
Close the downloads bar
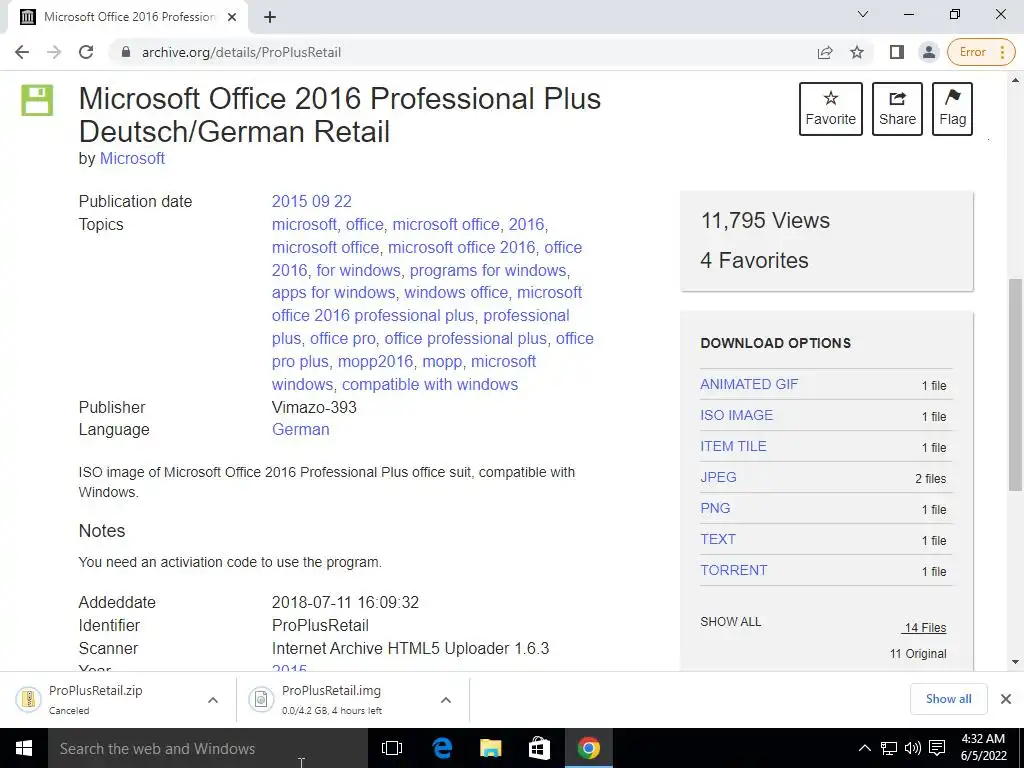pos(1006,699)
